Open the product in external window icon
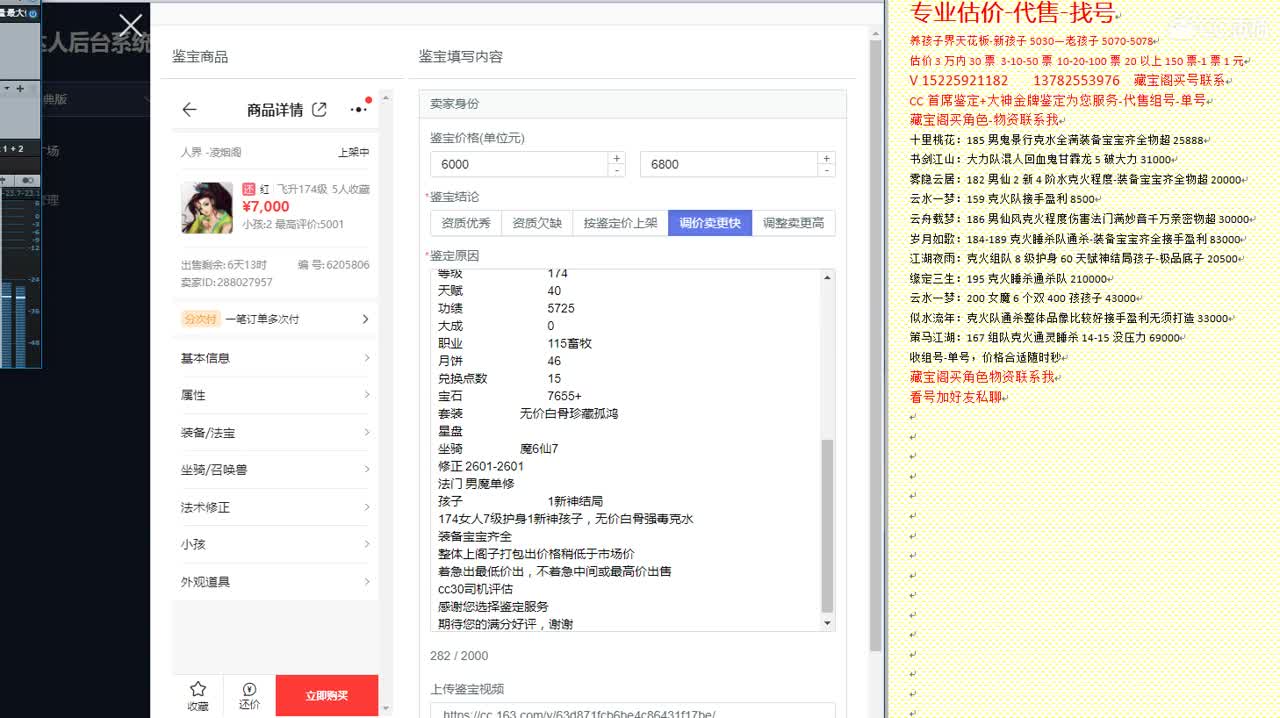This screenshot has width=1280, height=718. coord(319,109)
